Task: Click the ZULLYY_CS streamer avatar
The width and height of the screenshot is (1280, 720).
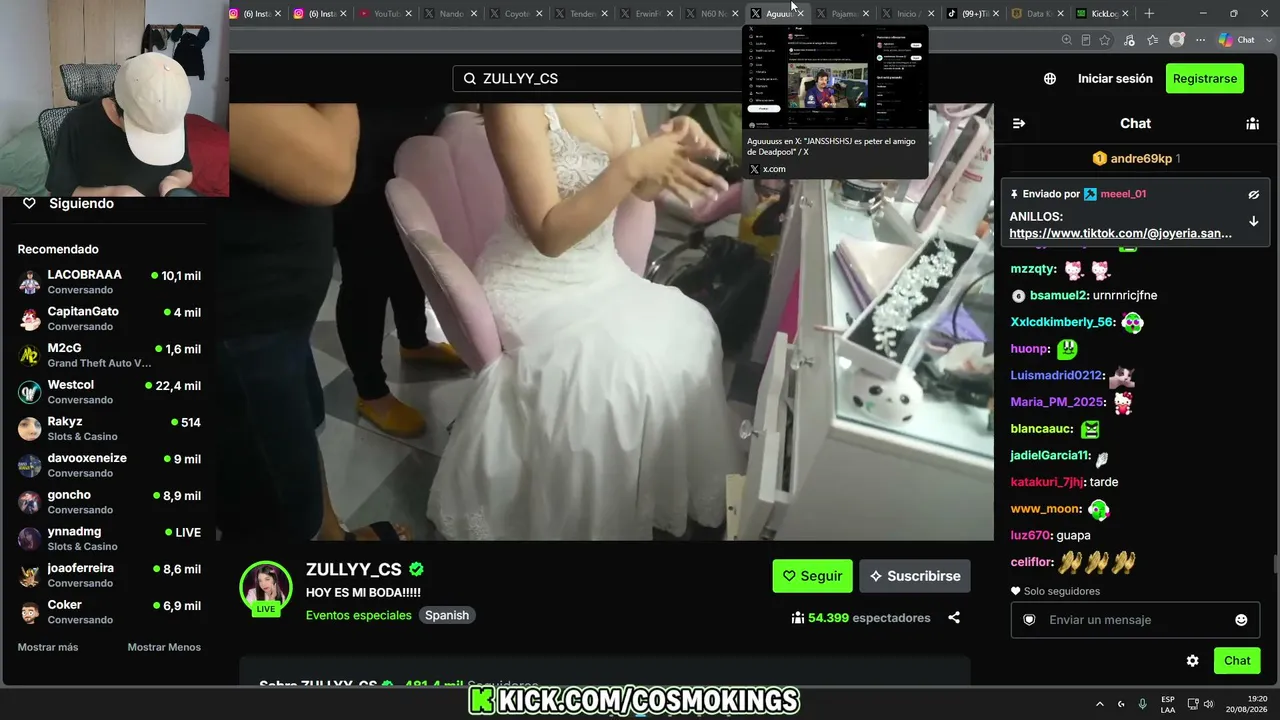Action: (x=266, y=587)
